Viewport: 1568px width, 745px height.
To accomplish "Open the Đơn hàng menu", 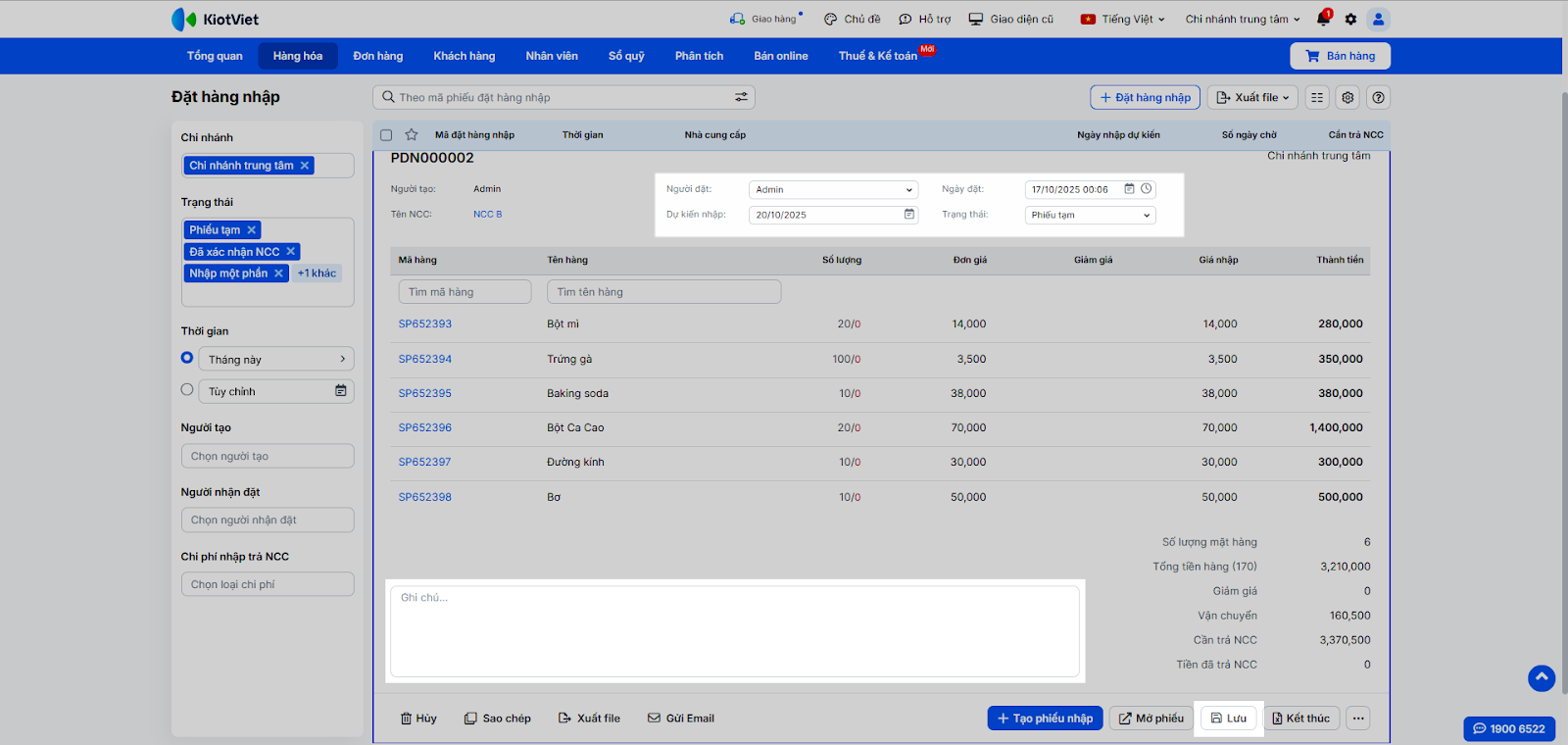I will [378, 56].
